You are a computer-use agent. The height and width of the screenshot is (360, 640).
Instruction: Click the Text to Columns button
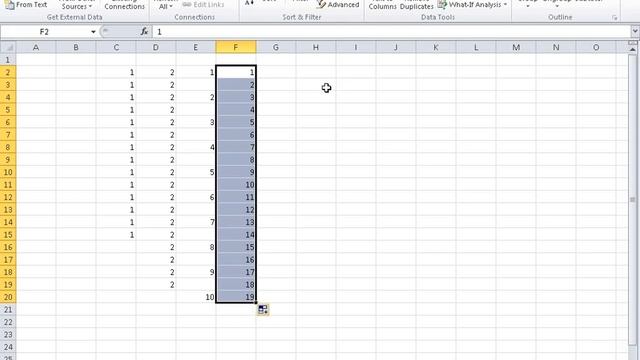pyautogui.click(x=382, y=5)
